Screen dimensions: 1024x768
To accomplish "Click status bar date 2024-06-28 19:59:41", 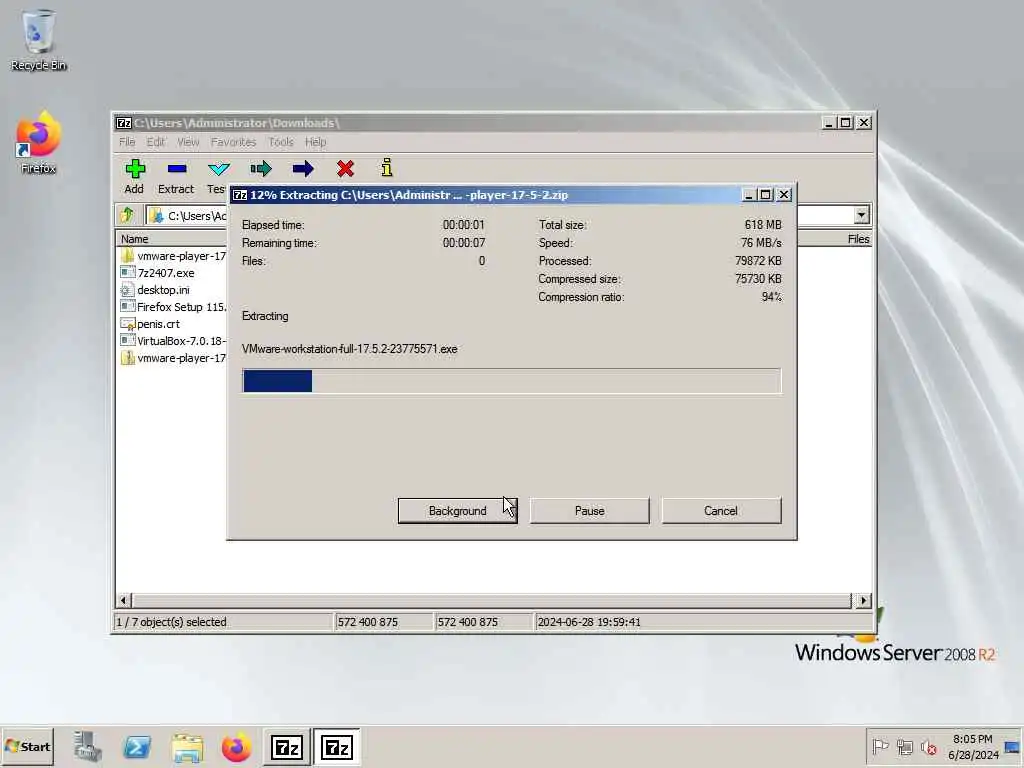I will (x=588, y=622).
